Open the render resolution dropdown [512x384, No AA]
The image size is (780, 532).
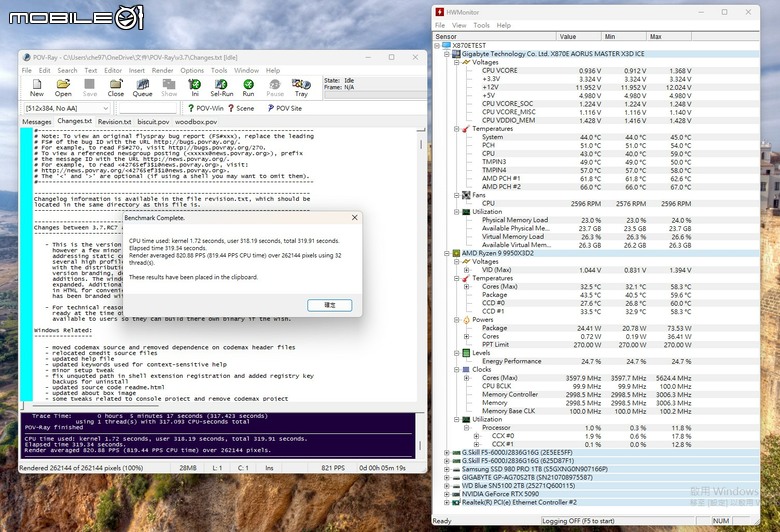[66, 108]
